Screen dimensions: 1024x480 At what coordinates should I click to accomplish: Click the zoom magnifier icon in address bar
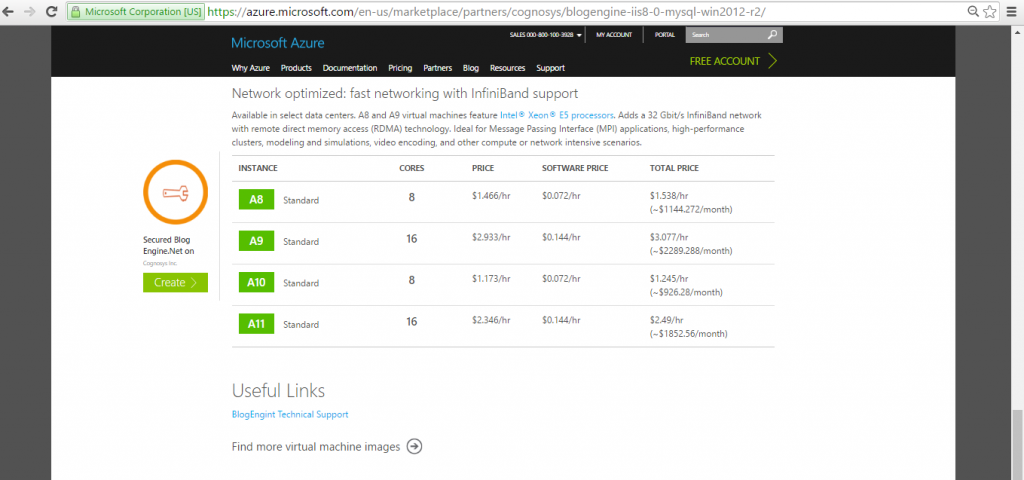(x=972, y=12)
